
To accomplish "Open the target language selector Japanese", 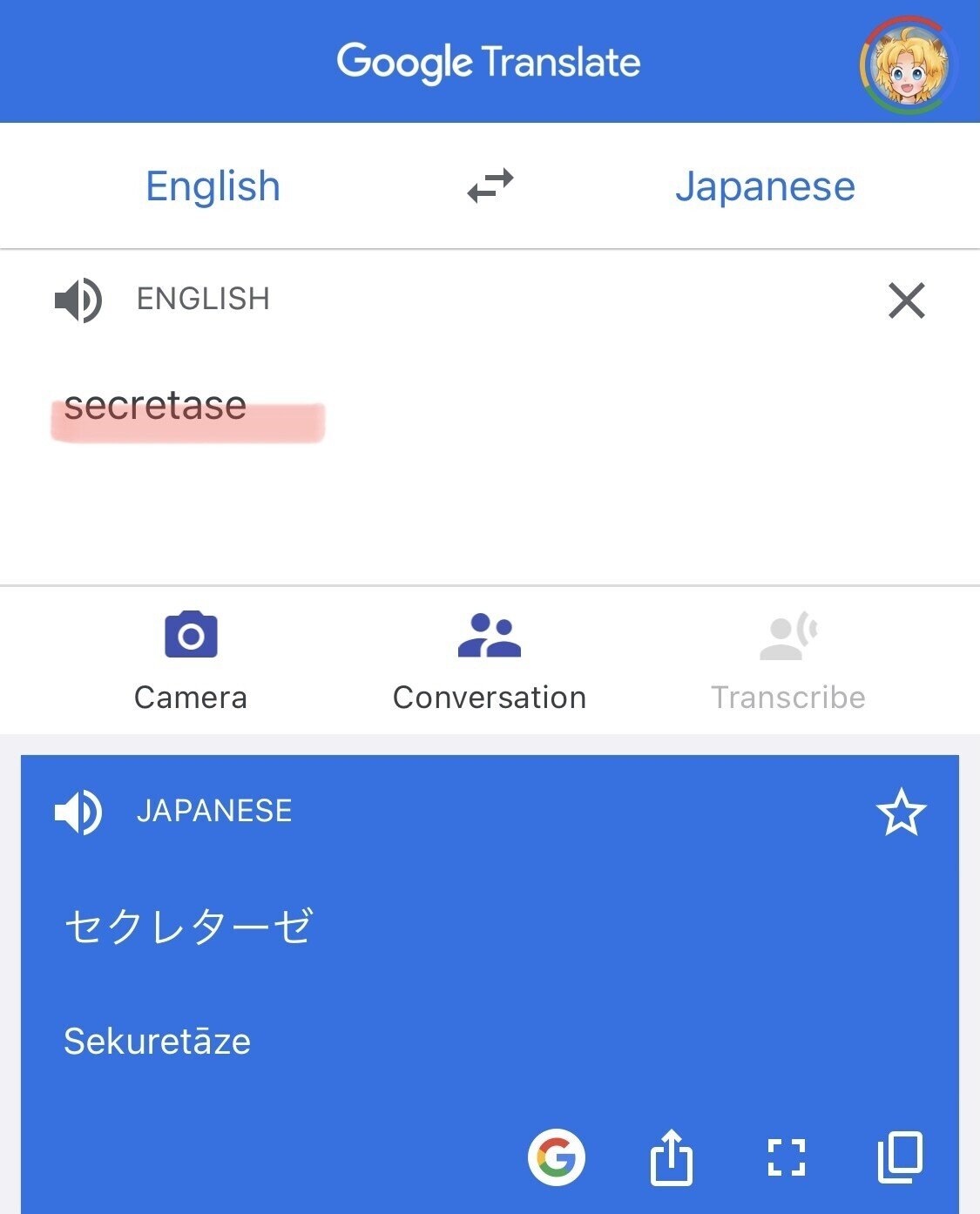I will [766, 185].
